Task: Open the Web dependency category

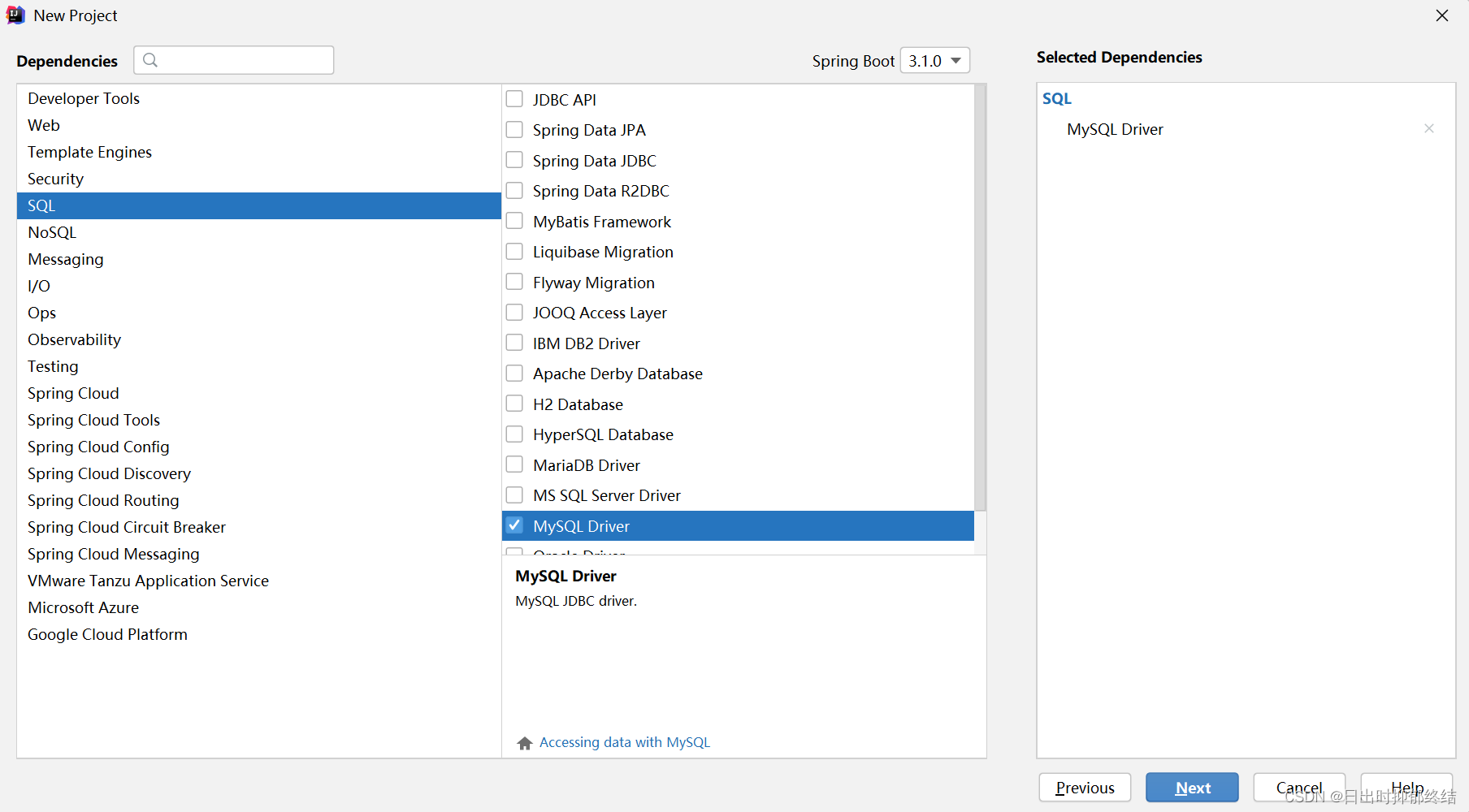Action: (x=258, y=125)
